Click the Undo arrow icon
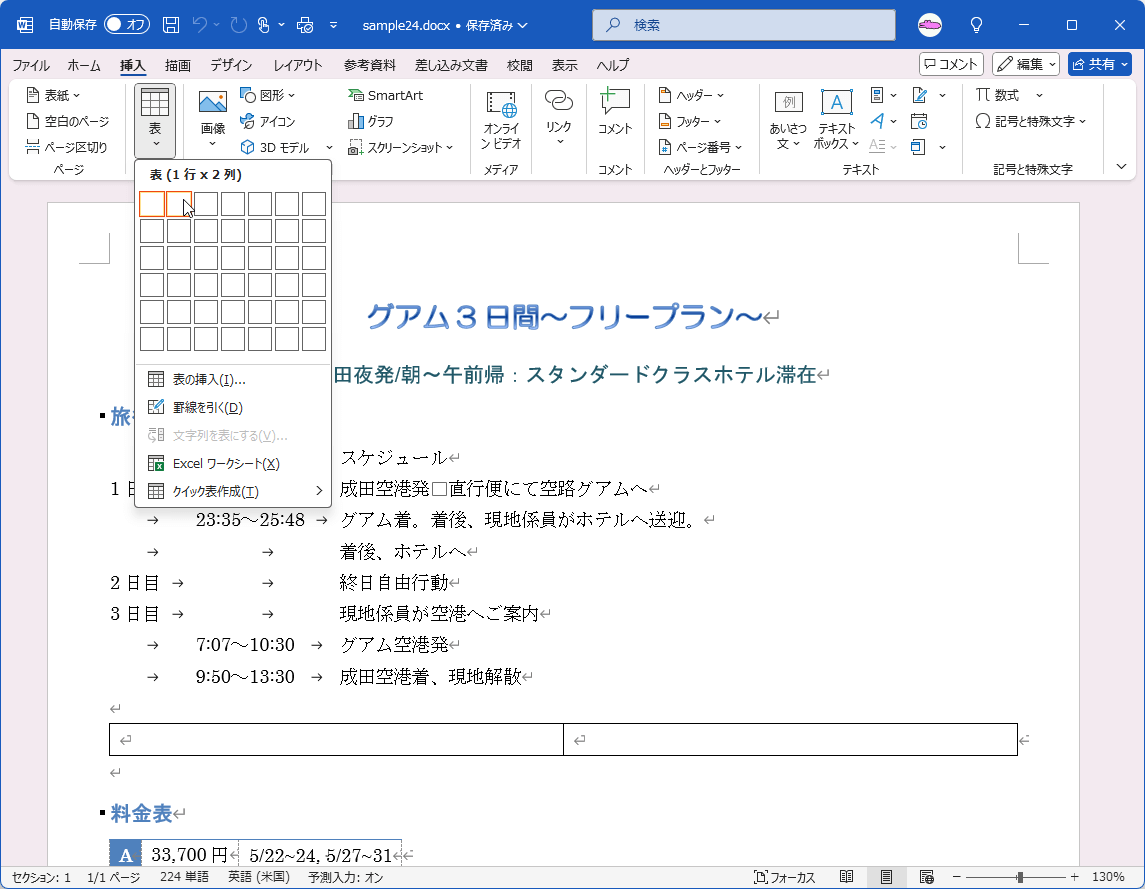The width and height of the screenshot is (1145, 889). 199,25
